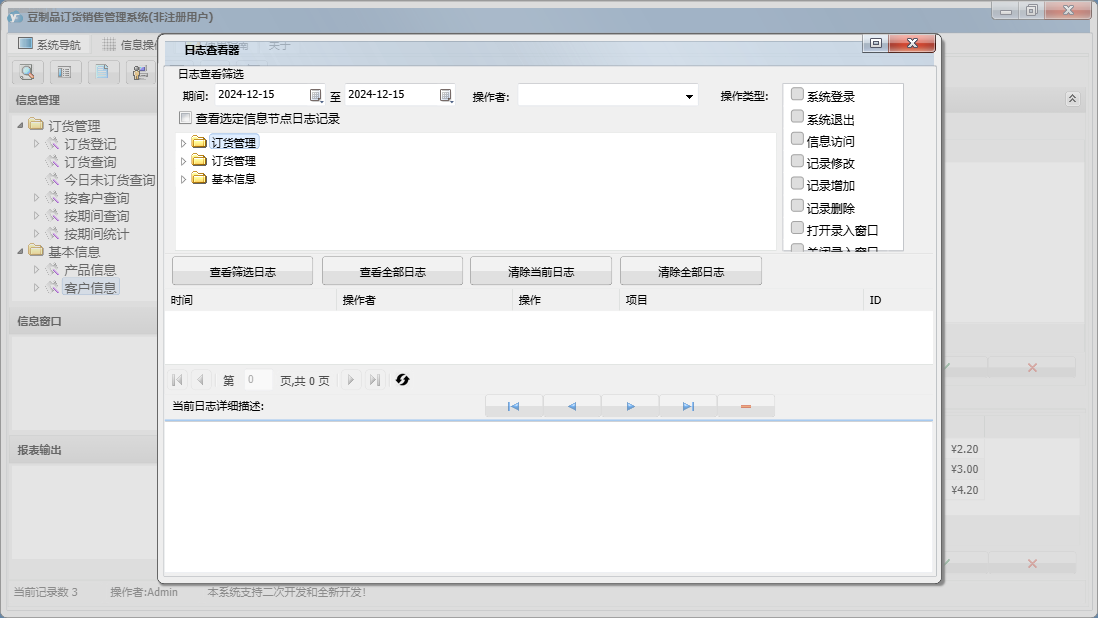Viewport: 1098px width, 618px height.
Task: Click the 清除全部日志 button
Action: [690, 272]
